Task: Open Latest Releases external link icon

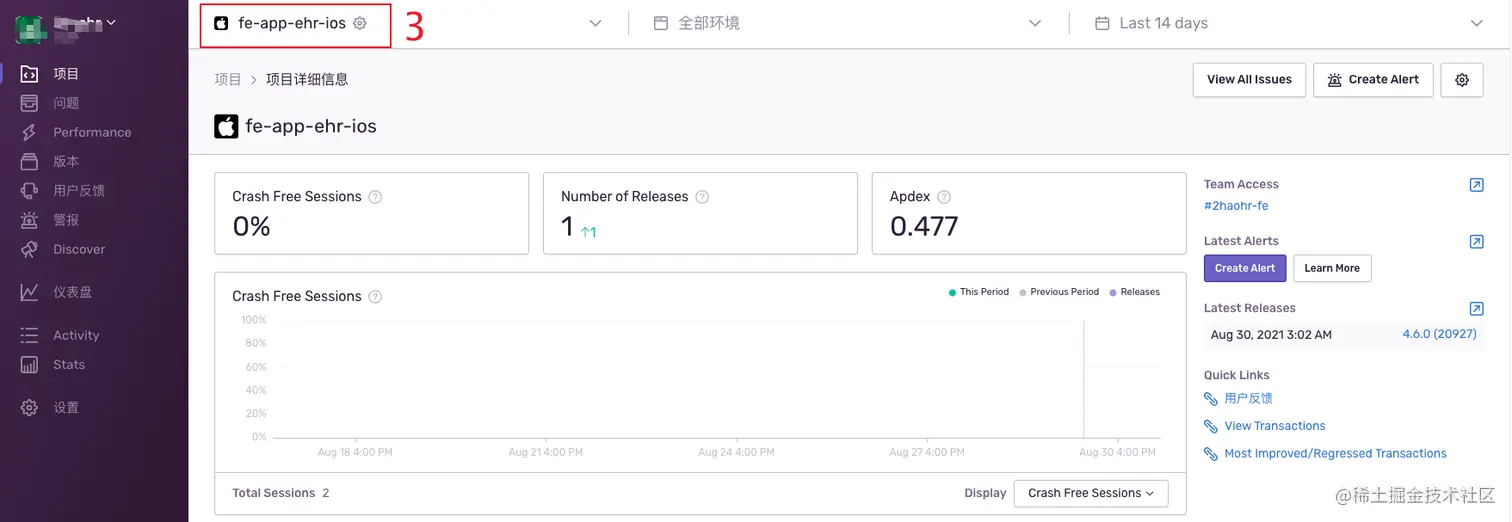Action: click(x=1476, y=309)
